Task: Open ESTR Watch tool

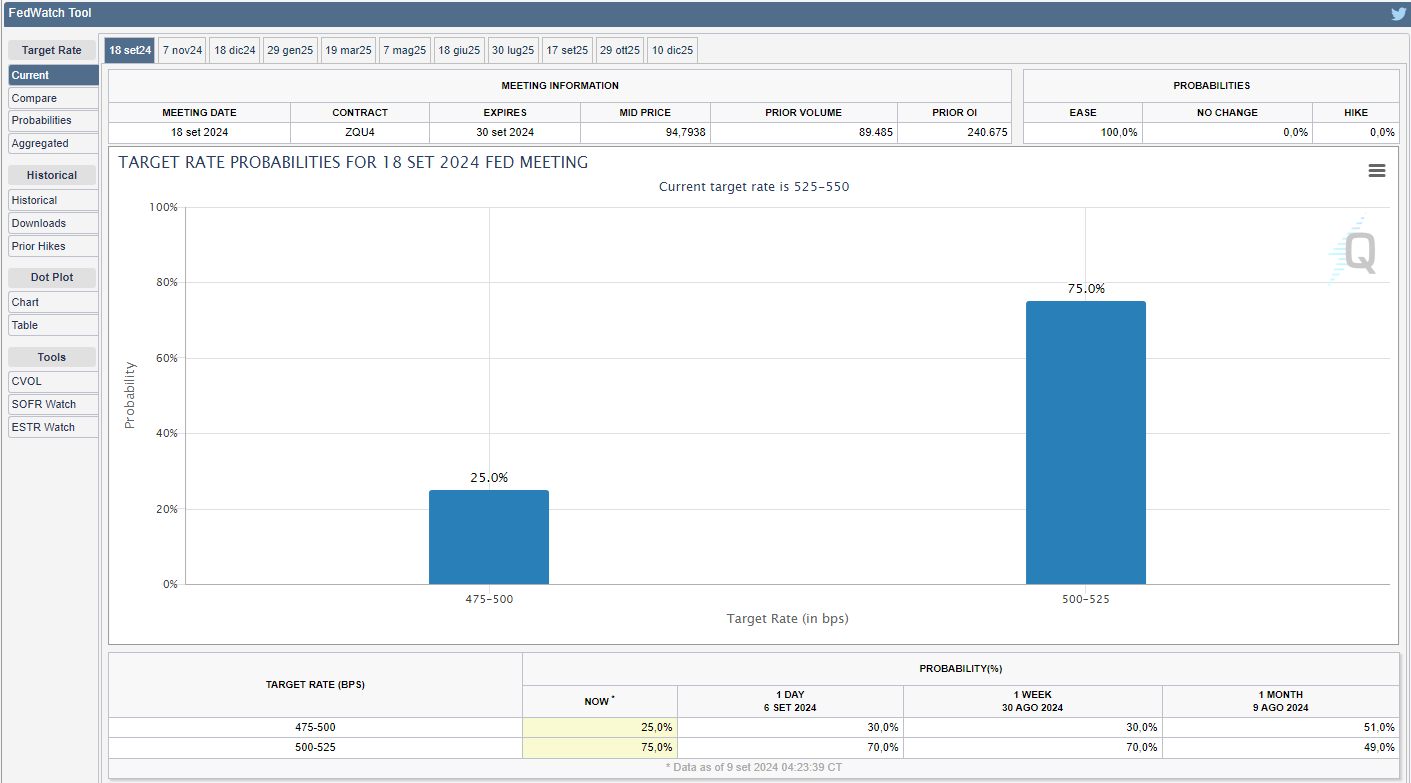Action: click(x=53, y=427)
